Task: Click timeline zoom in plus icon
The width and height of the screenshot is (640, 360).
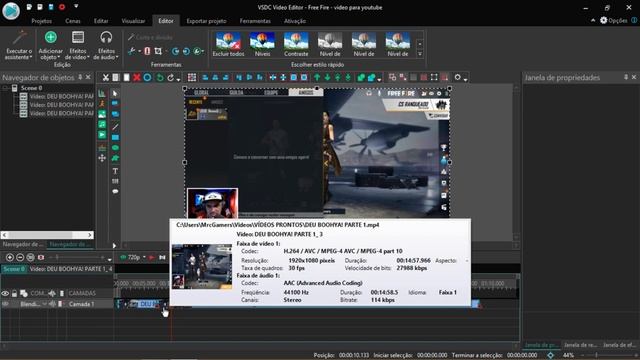Action: pos(9,258)
